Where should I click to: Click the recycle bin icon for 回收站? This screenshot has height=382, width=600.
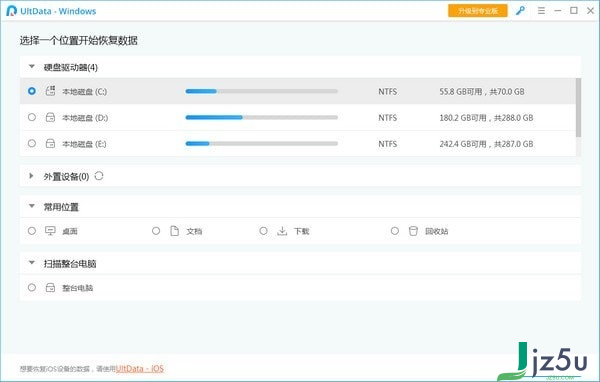point(413,231)
